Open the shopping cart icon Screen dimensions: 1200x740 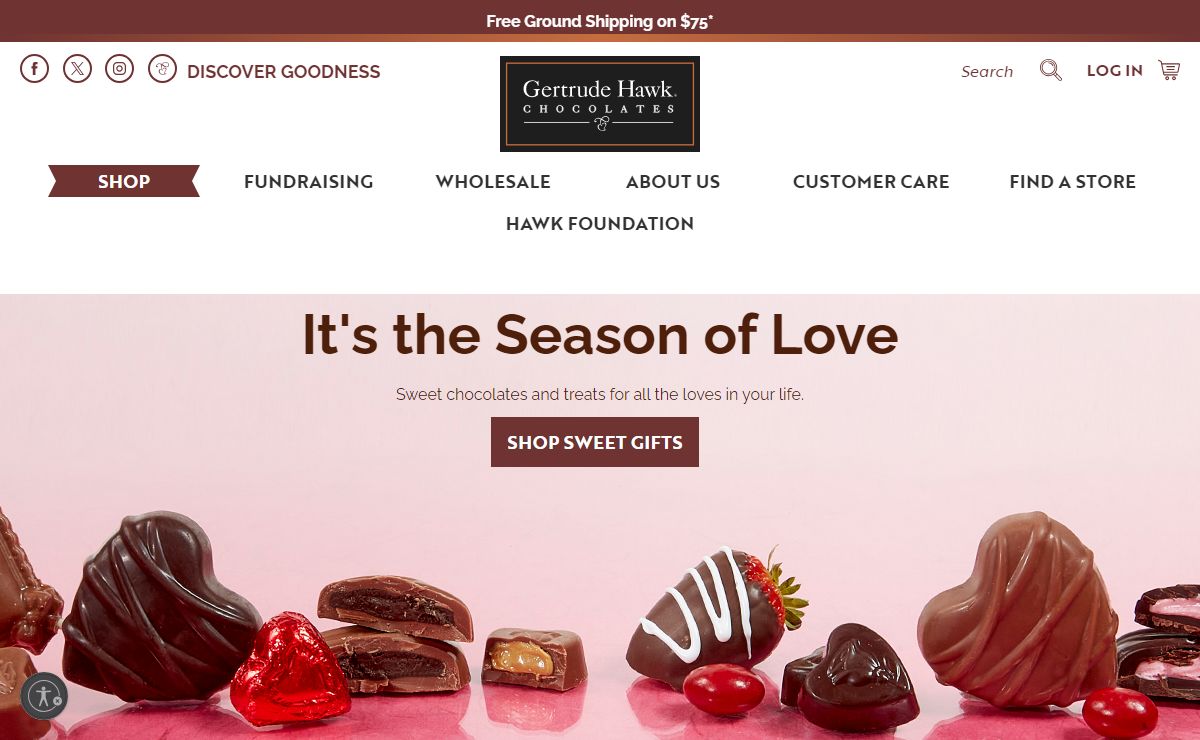coord(1169,70)
